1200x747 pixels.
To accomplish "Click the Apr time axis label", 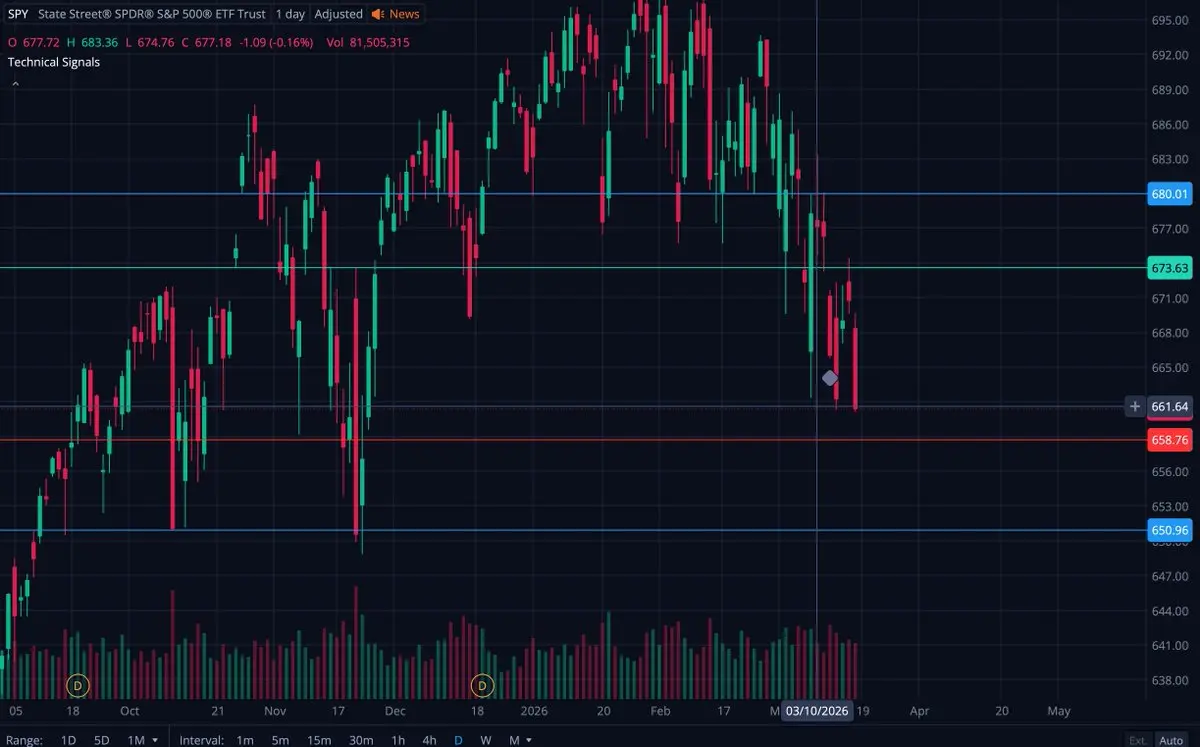I will coord(920,711).
